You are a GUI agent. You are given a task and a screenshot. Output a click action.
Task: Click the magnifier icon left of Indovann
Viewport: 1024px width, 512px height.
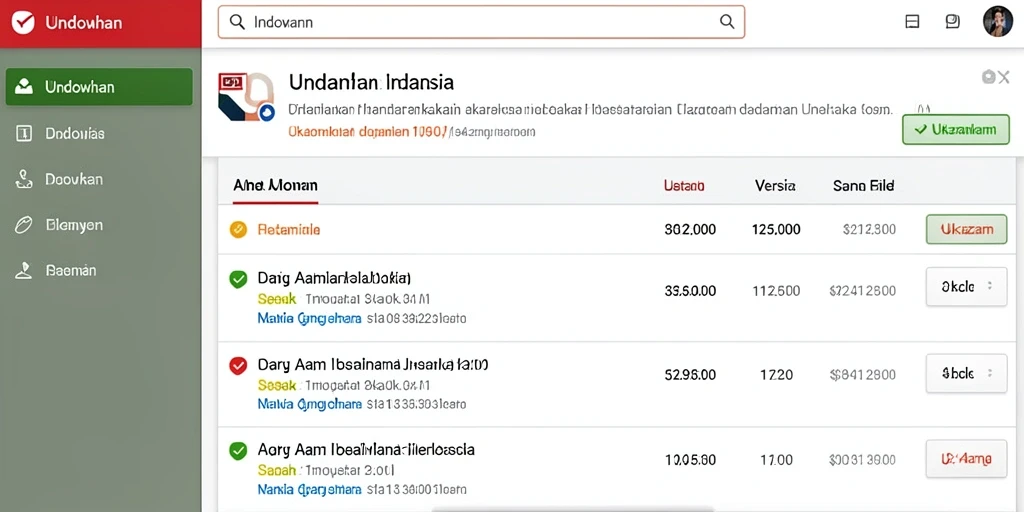pyautogui.click(x=237, y=22)
